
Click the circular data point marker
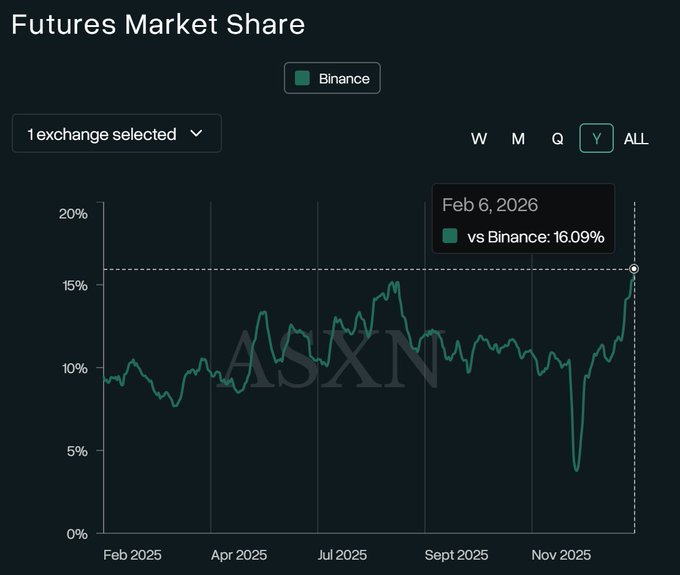(x=634, y=269)
